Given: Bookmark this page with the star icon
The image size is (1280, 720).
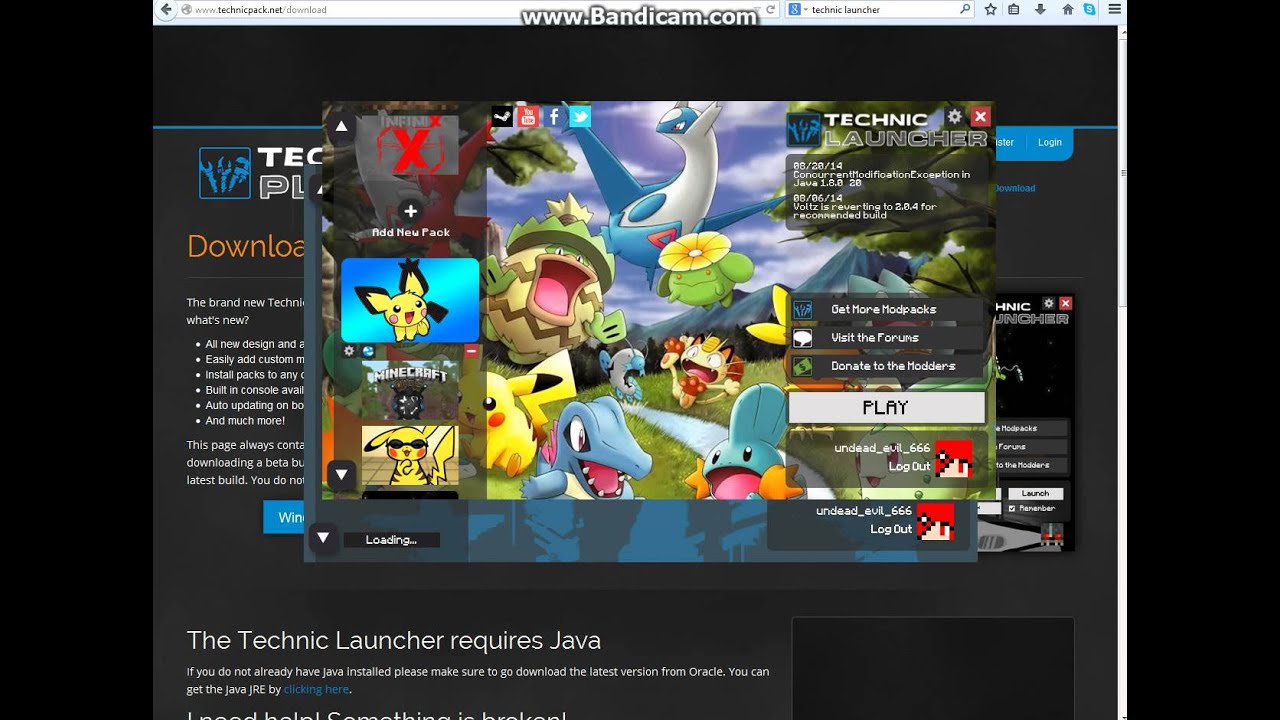Looking at the screenshot, I should point(990,9).
